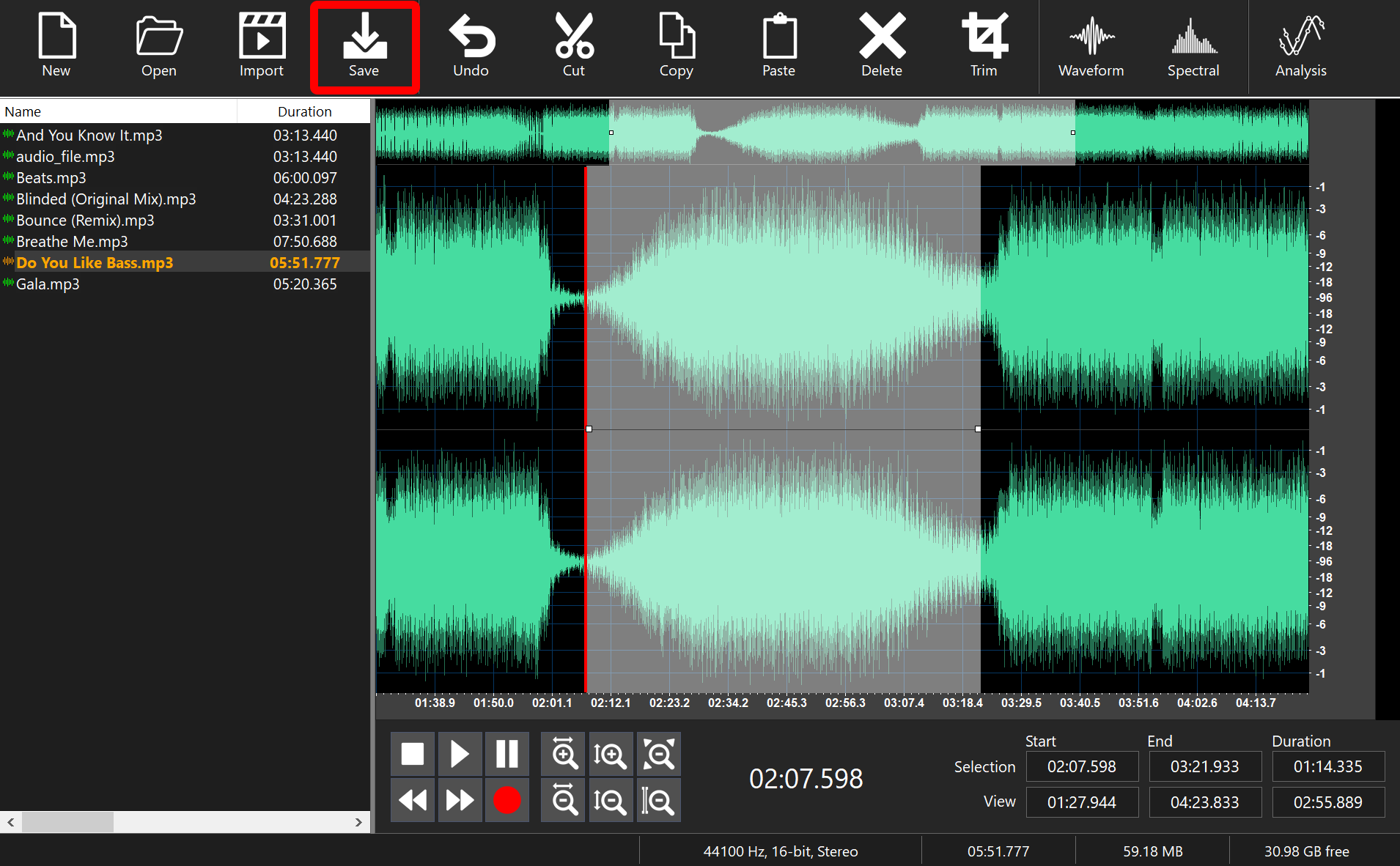Cut the selected audio region
Viewport: 1400px width, 866px height.
(x=574, y=45)
